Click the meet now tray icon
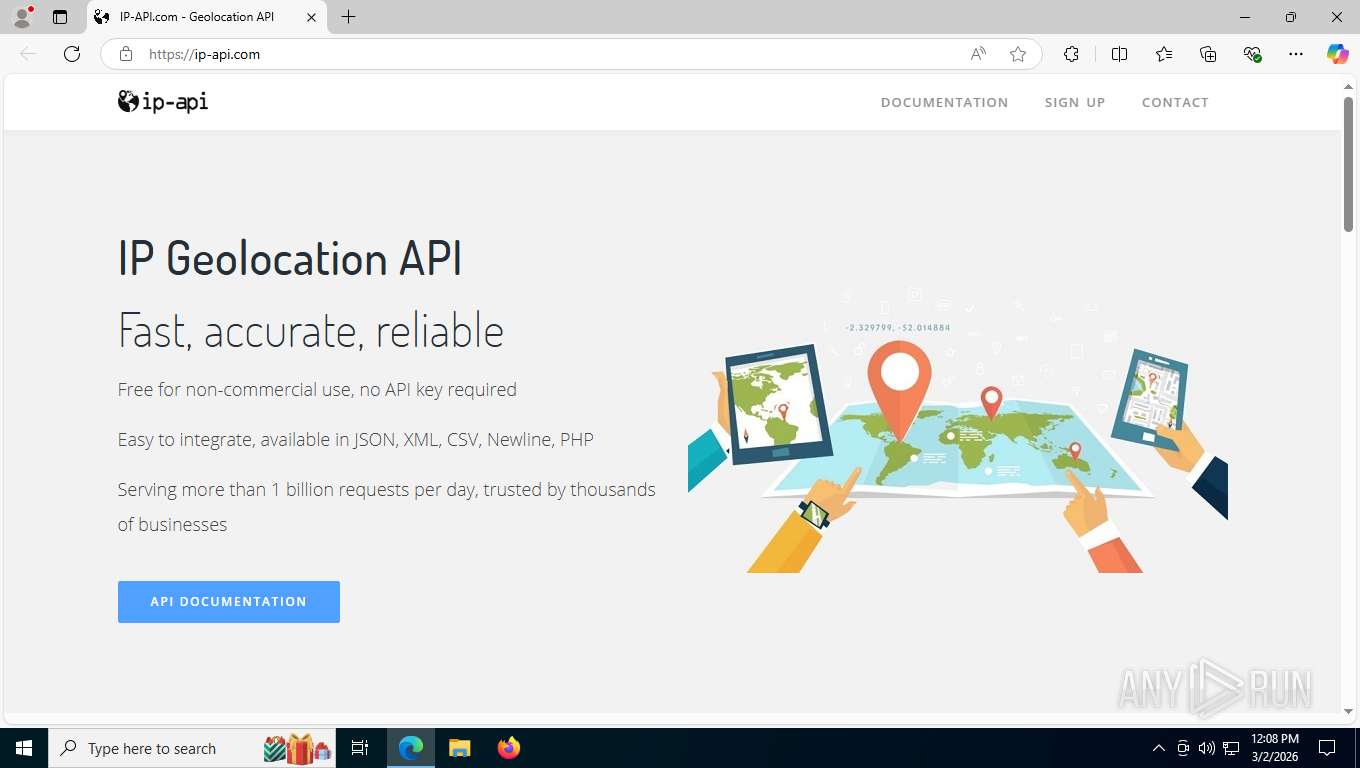Screen dimensions: 1360x768 click(x=1183, y=748)
